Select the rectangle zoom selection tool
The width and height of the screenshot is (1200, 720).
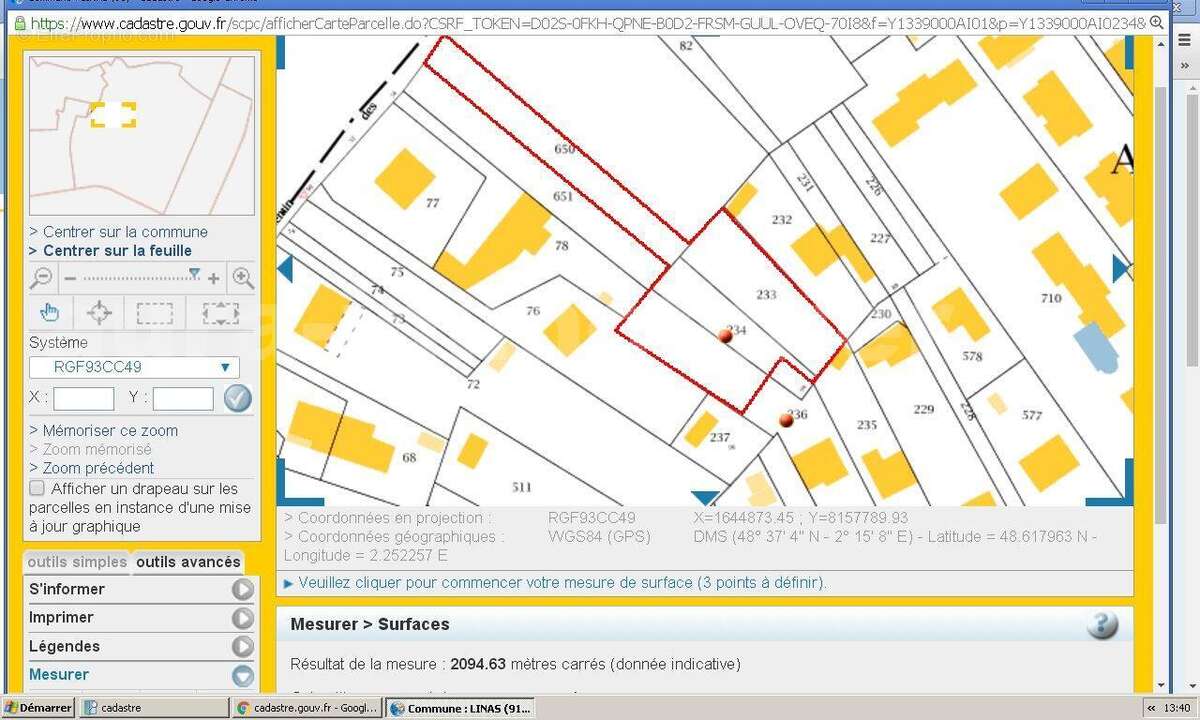point(154,313)
